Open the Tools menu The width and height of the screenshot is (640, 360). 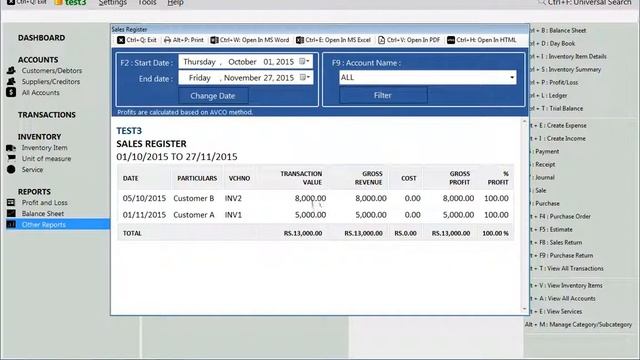pos(147,3)
